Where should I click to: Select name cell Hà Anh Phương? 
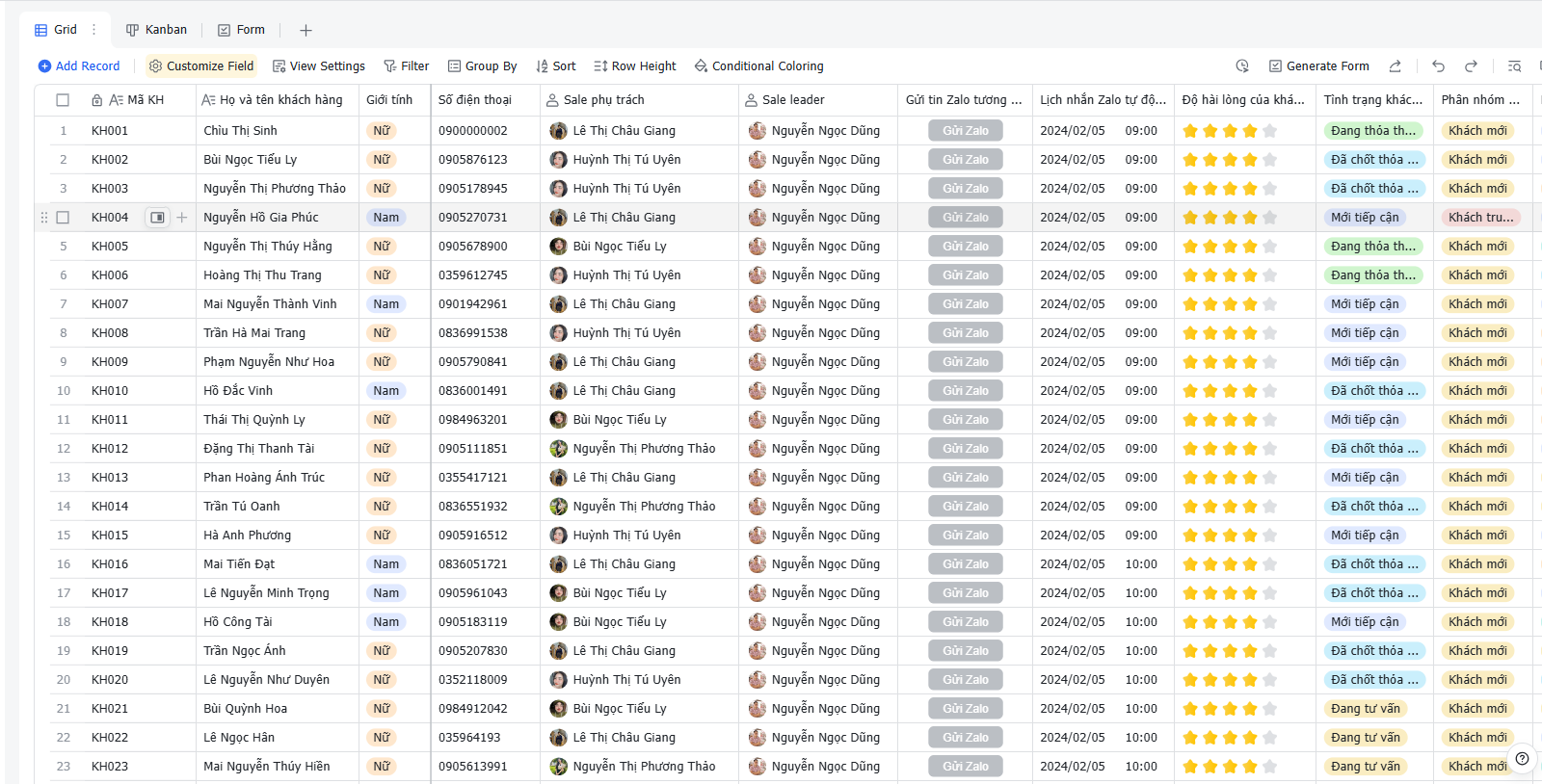click(x=277, y=536)
